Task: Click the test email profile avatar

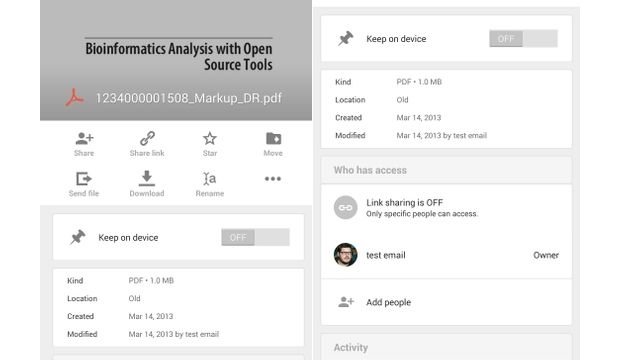Action: [x=346, y=255]
